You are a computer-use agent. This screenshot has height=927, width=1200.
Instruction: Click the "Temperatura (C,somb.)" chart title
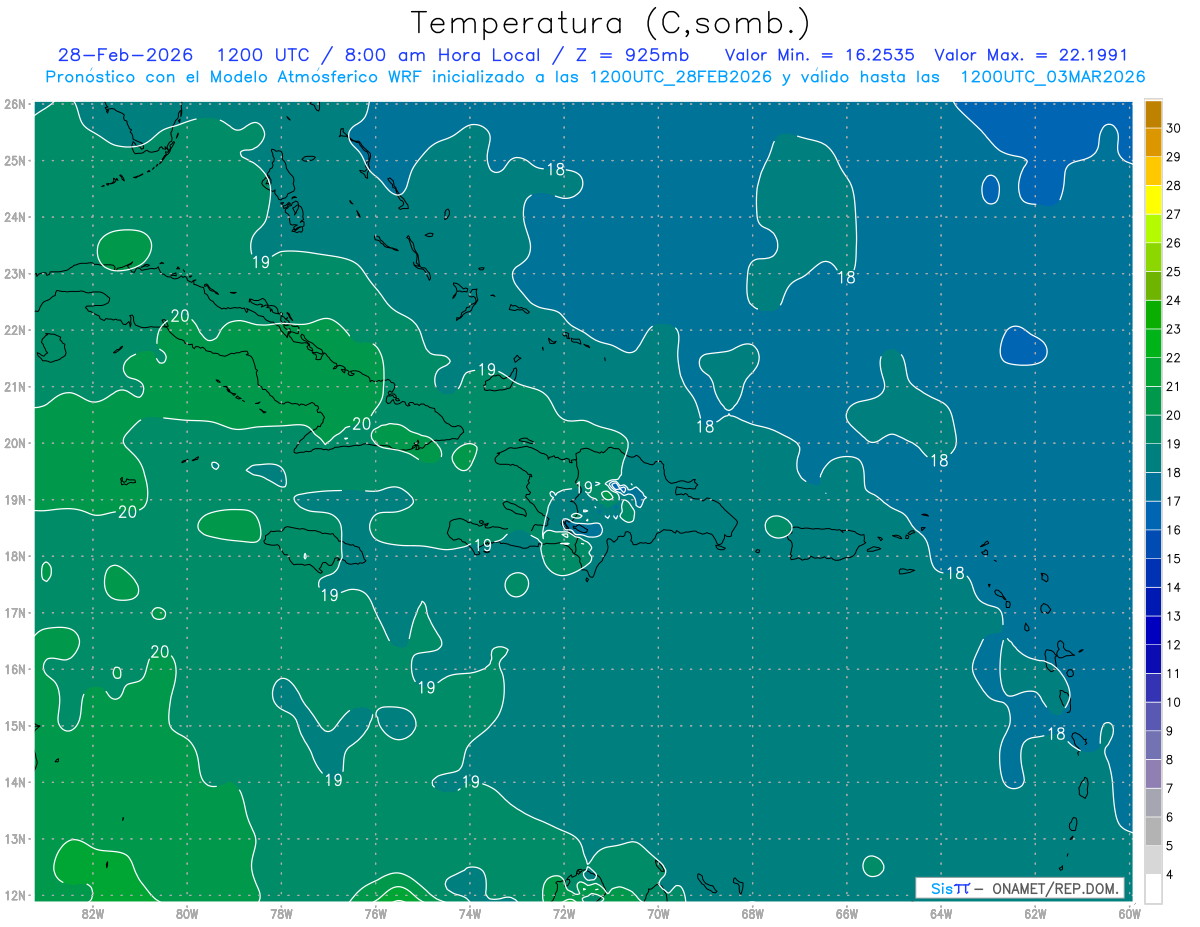click(x=610, y=22)
